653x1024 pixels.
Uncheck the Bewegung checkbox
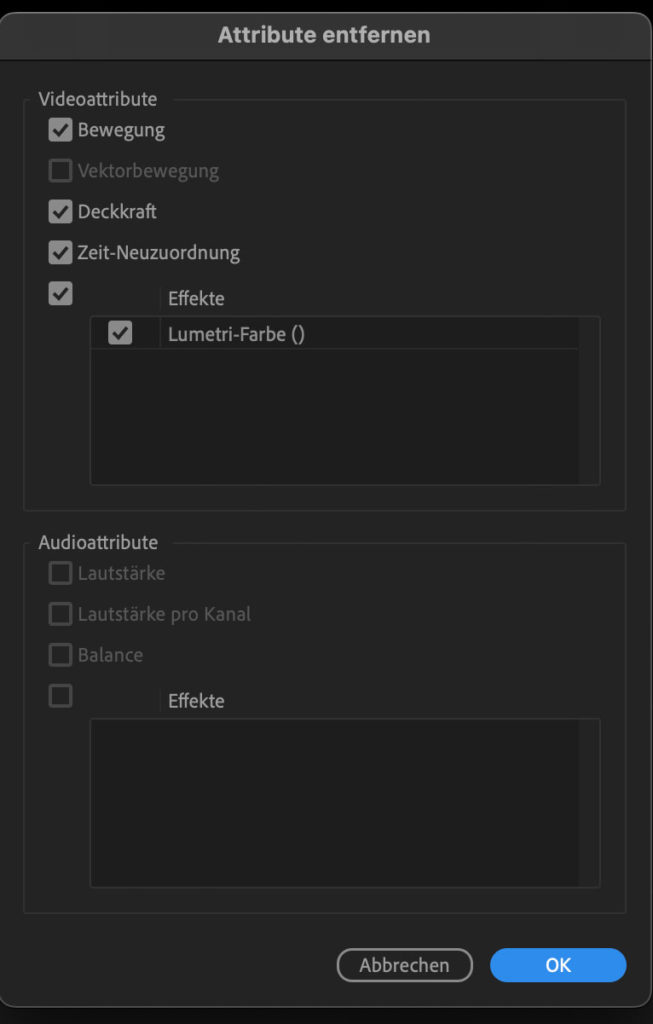coord(61,130)
